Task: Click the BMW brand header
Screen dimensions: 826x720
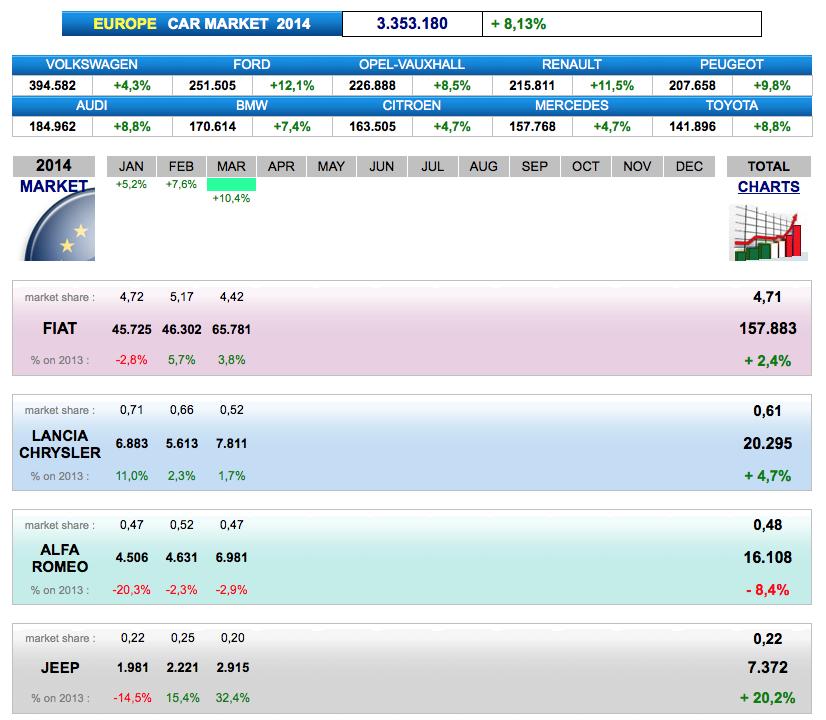Action: [x=252, y=105]
